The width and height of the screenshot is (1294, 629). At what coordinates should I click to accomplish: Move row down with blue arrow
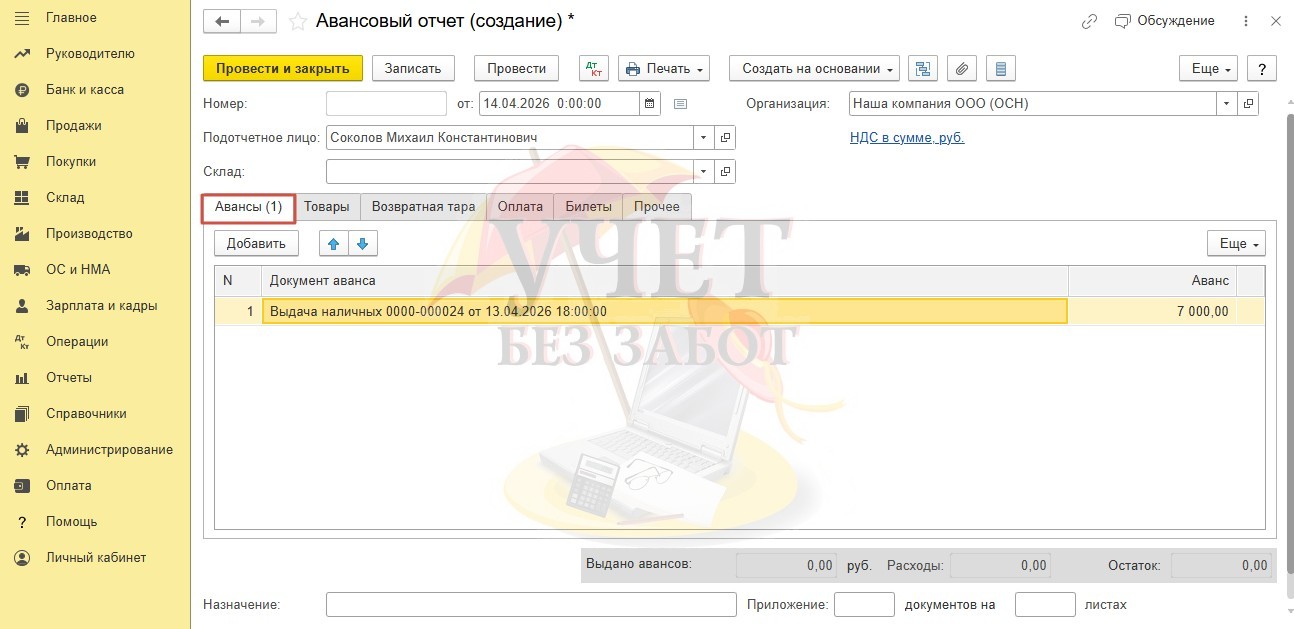click(362, 243)
